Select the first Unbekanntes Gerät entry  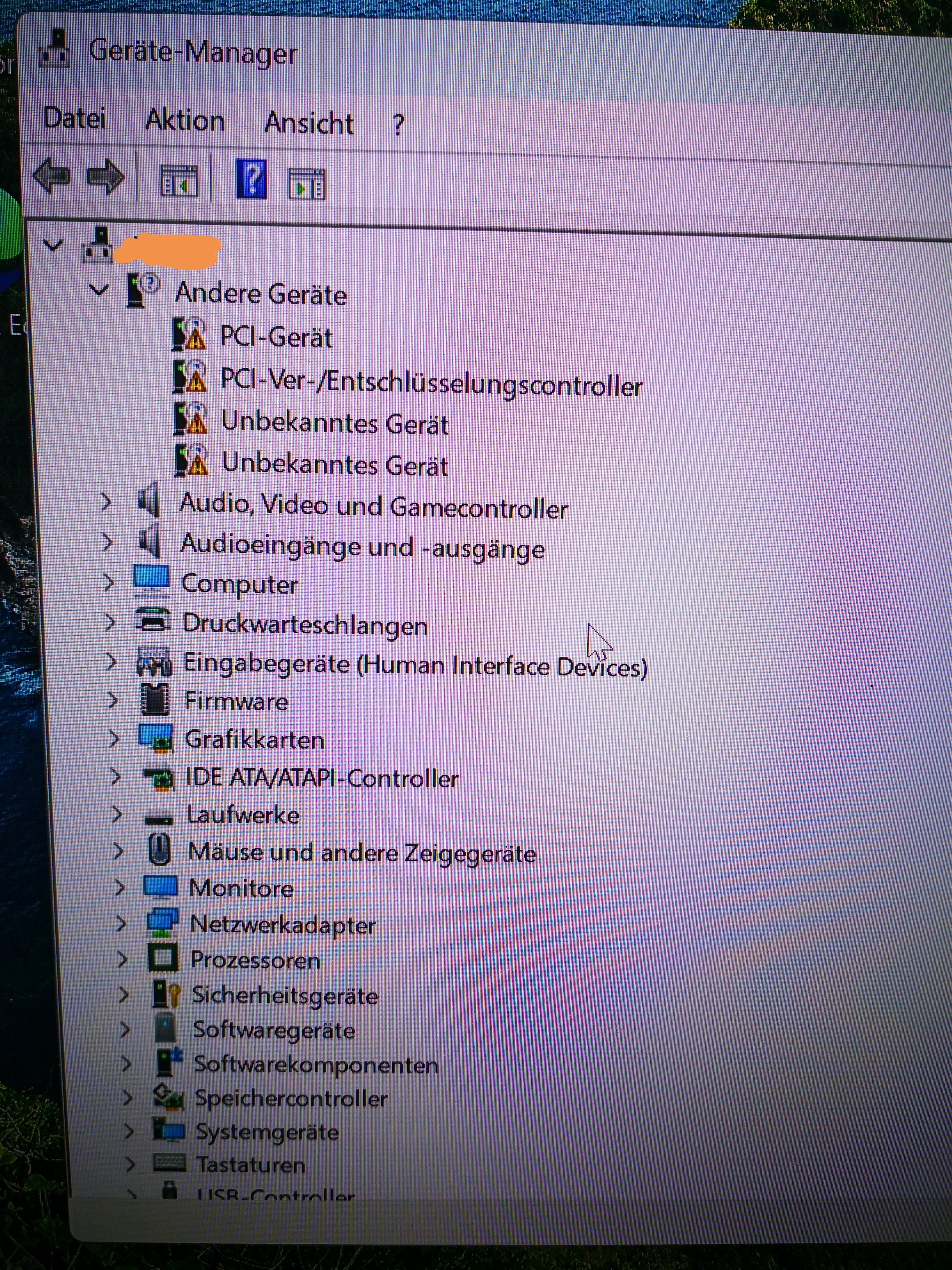pos(335,423)
